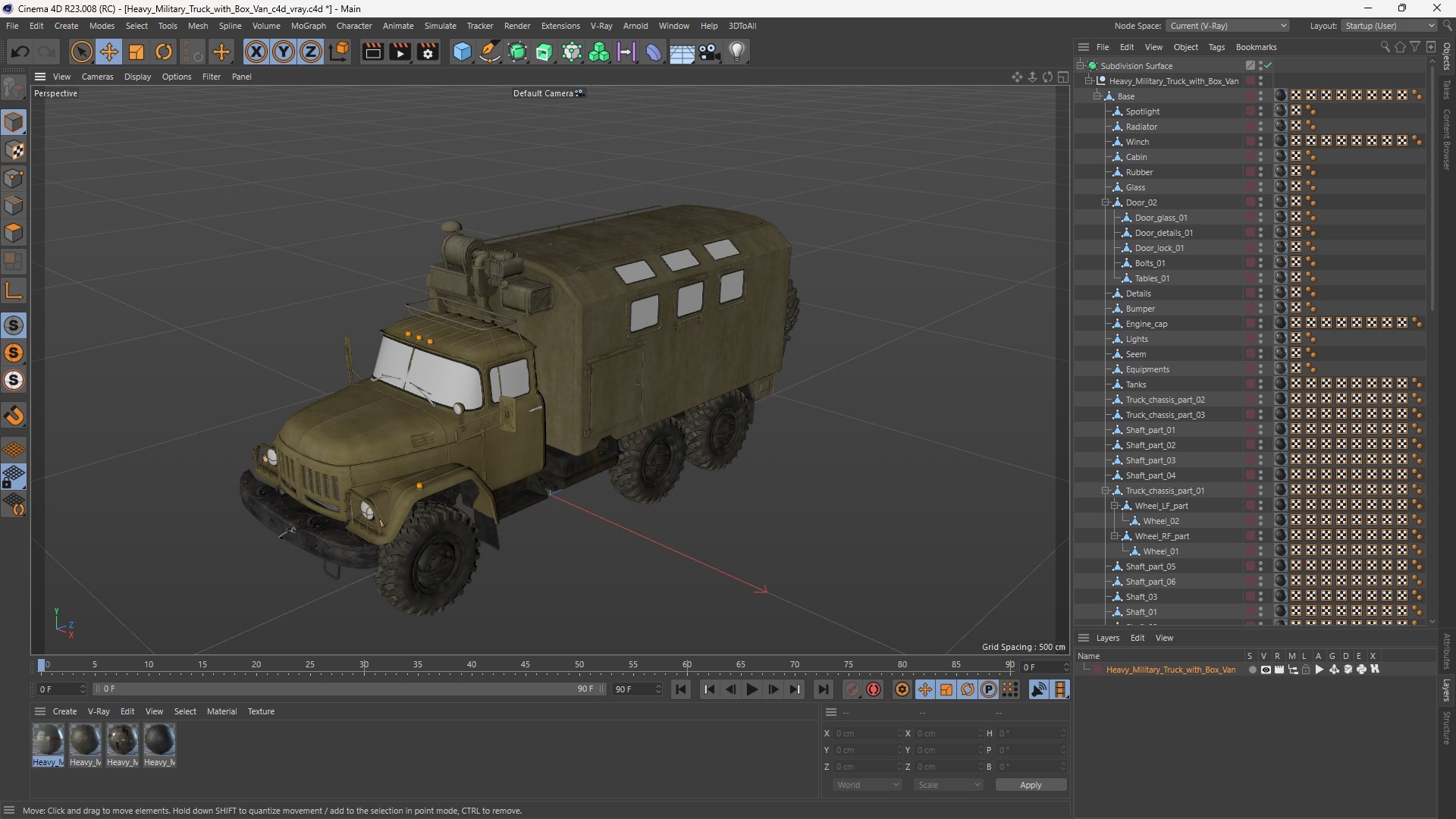The image size is (1456, 819).
Task: Click the Record Active Objects button
Action: [x=852, y=689]
